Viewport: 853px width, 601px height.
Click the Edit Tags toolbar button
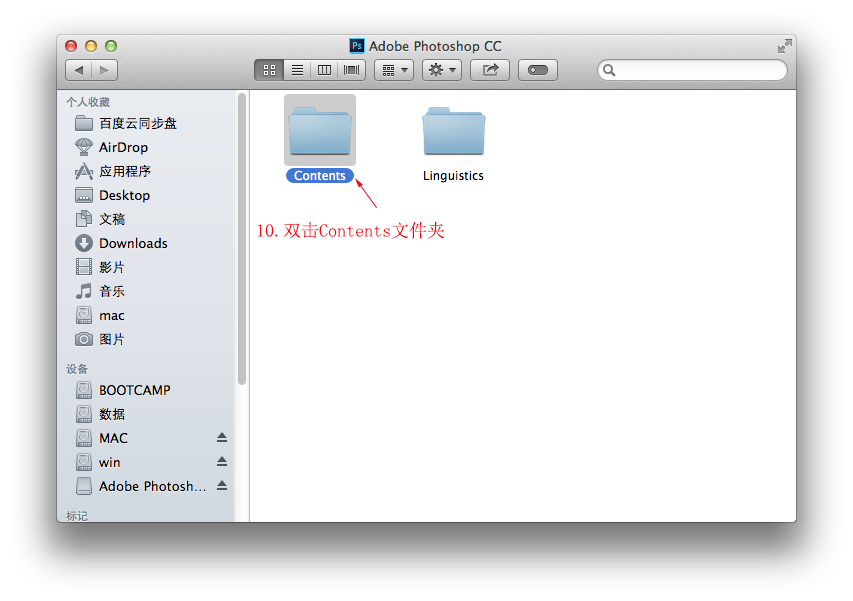pyautogui.click(x=537, y=70)
